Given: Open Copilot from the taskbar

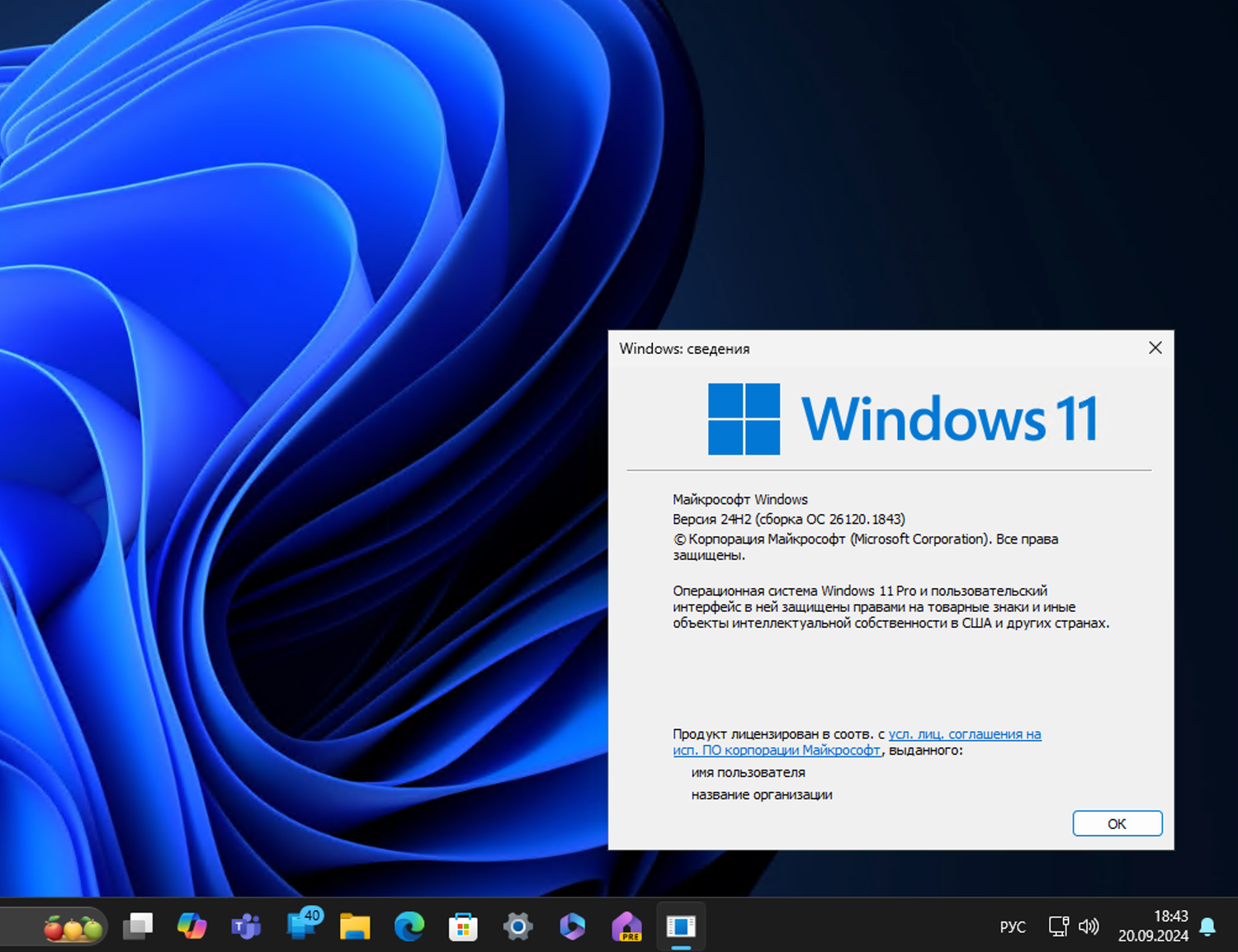Looking at the screenshot, I should tap(192, 926).
